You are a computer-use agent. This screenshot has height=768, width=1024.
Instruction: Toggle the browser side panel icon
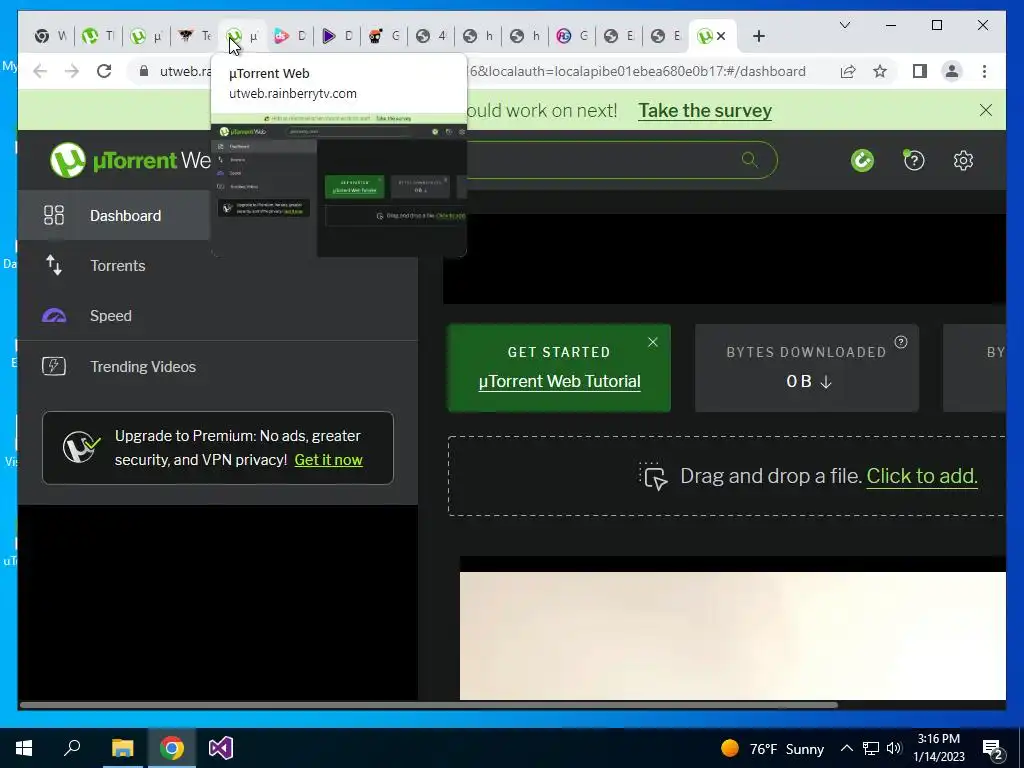920,71
